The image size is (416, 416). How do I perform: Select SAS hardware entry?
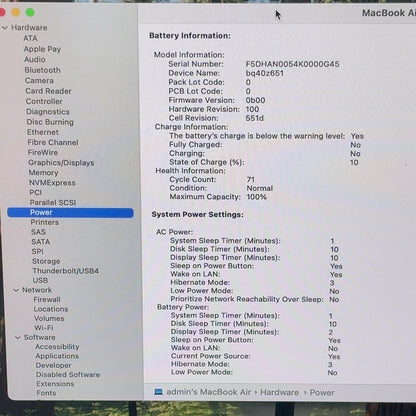click(38, 232)
